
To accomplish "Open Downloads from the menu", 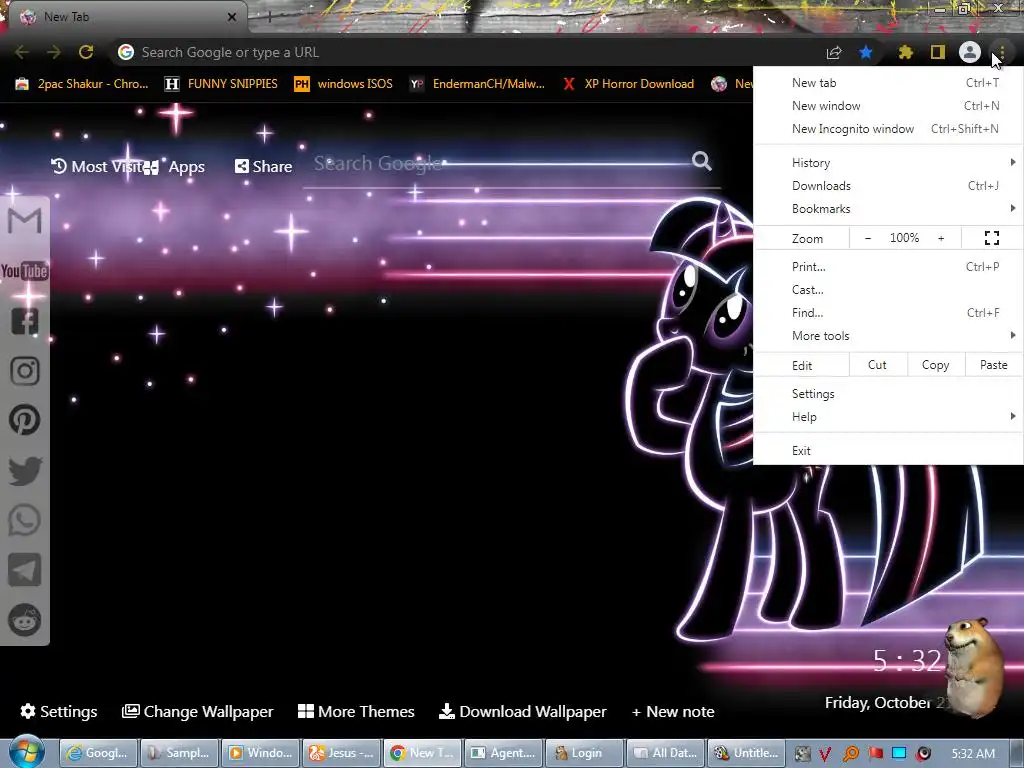I will pos(889,186).
